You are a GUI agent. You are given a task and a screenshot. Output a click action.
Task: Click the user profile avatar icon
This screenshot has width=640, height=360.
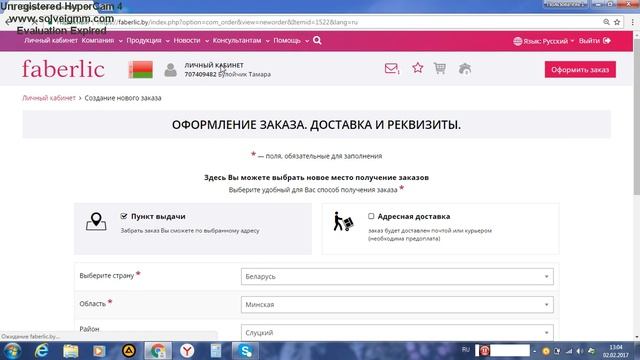click(x=171, y=70)
